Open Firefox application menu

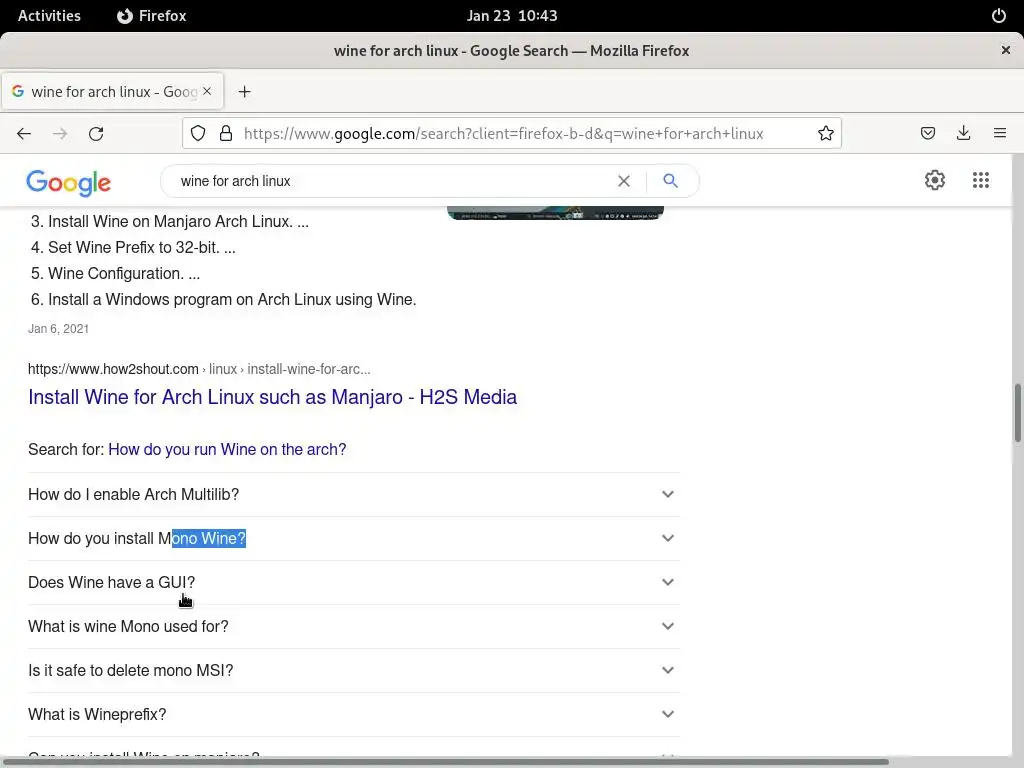point(1000,134)
